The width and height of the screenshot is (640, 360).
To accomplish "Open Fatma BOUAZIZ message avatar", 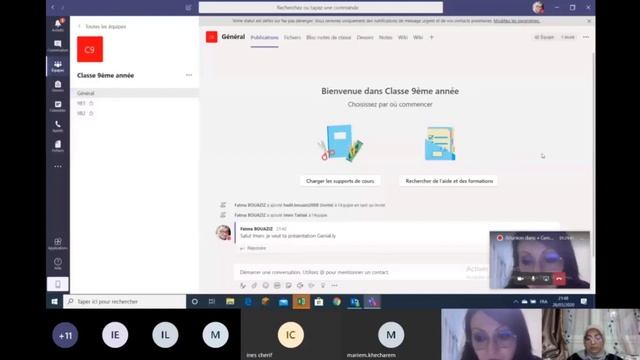I will tap(223, 232).
